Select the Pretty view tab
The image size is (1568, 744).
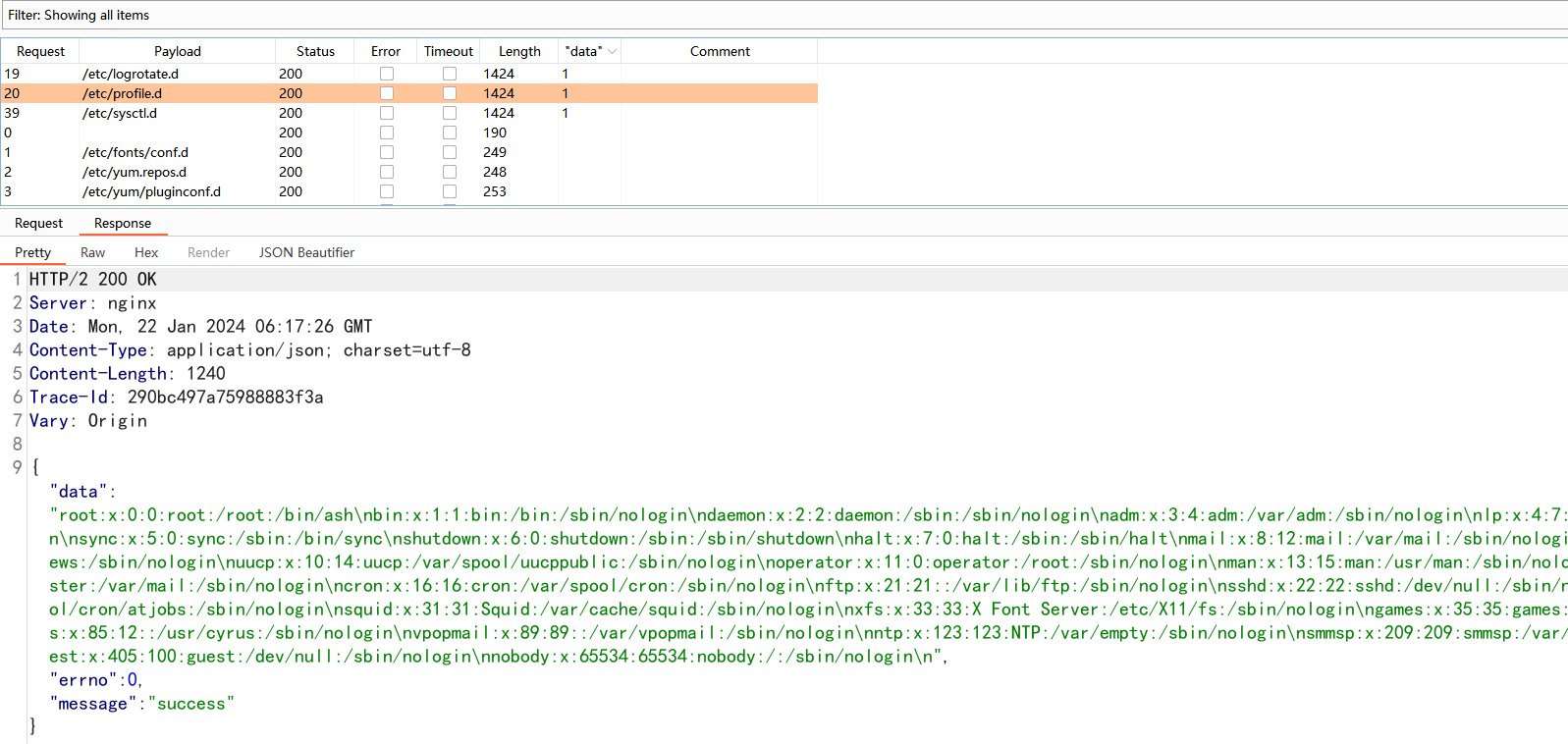[32, 252]
